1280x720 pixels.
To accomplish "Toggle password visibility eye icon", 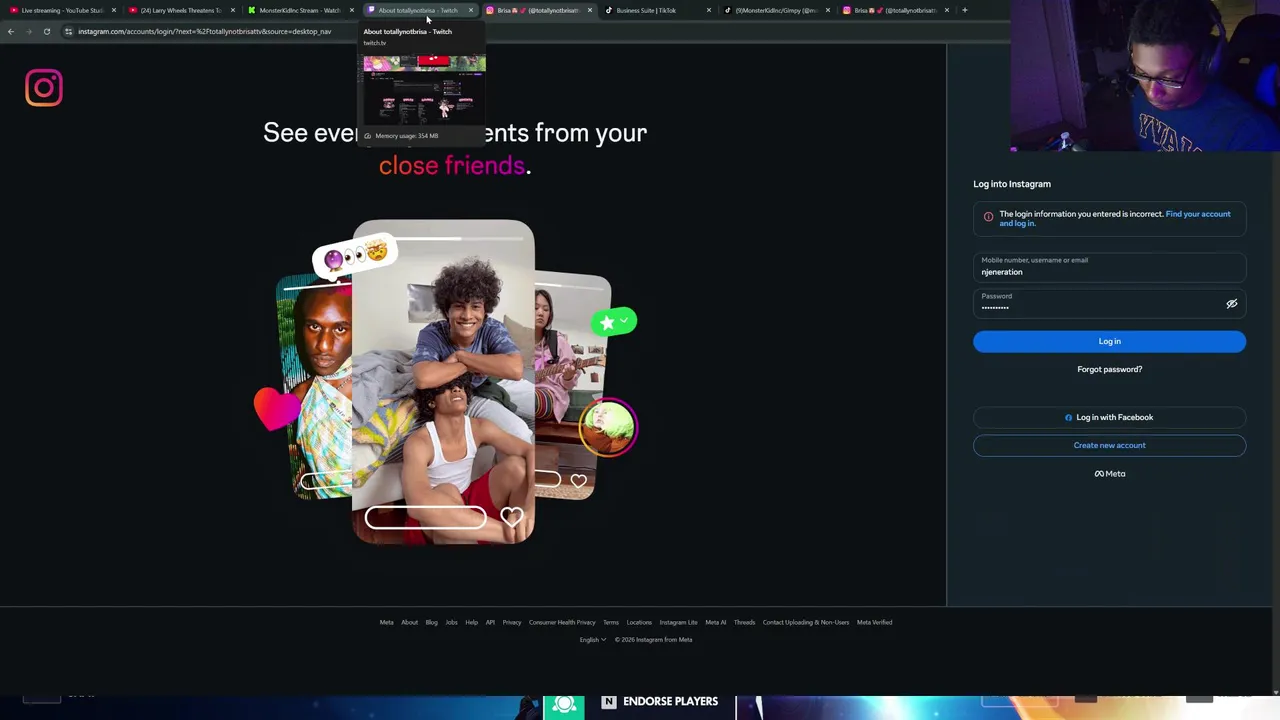I will (x=1232, y=304).
